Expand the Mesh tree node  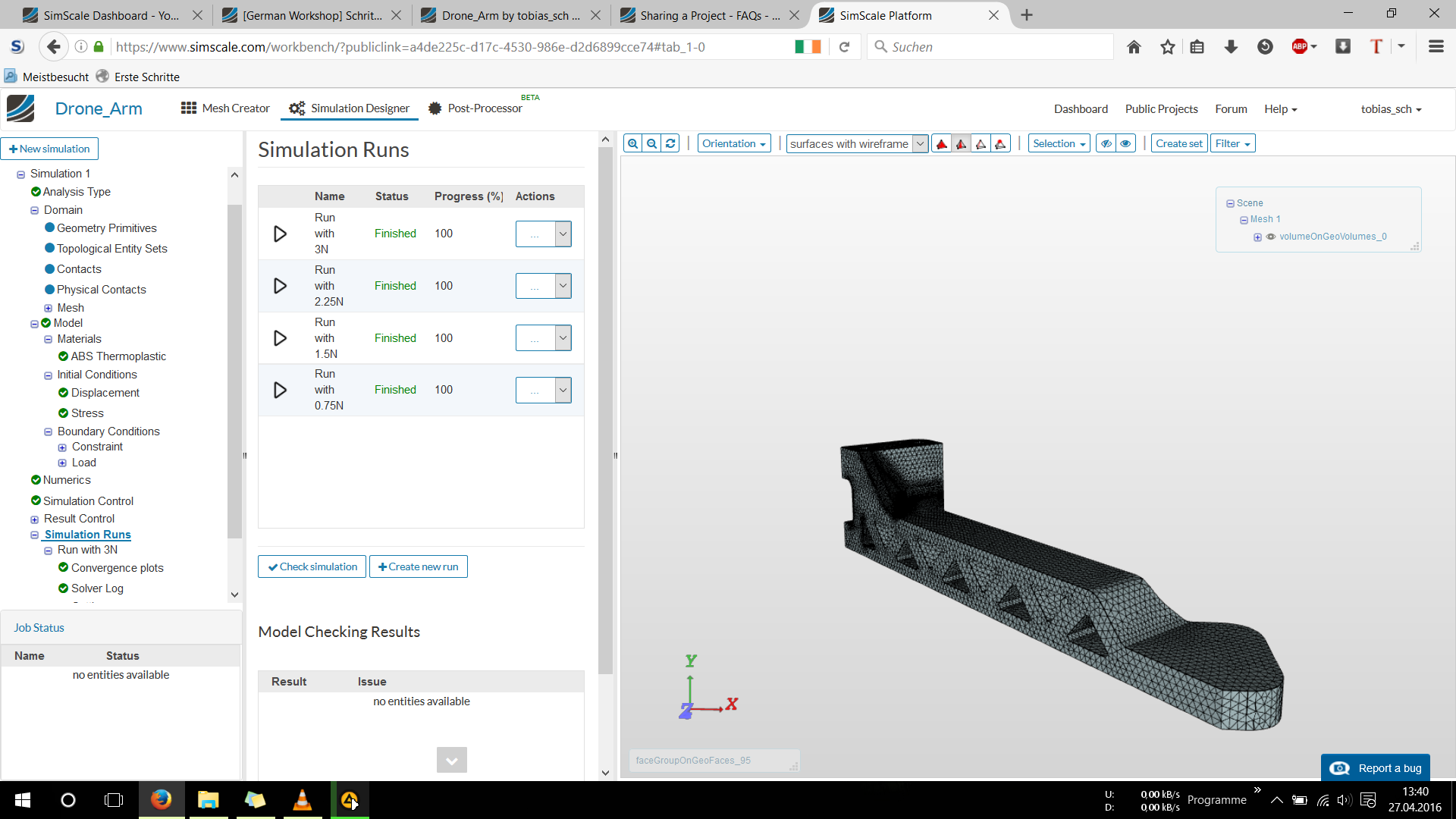point(49,308)
